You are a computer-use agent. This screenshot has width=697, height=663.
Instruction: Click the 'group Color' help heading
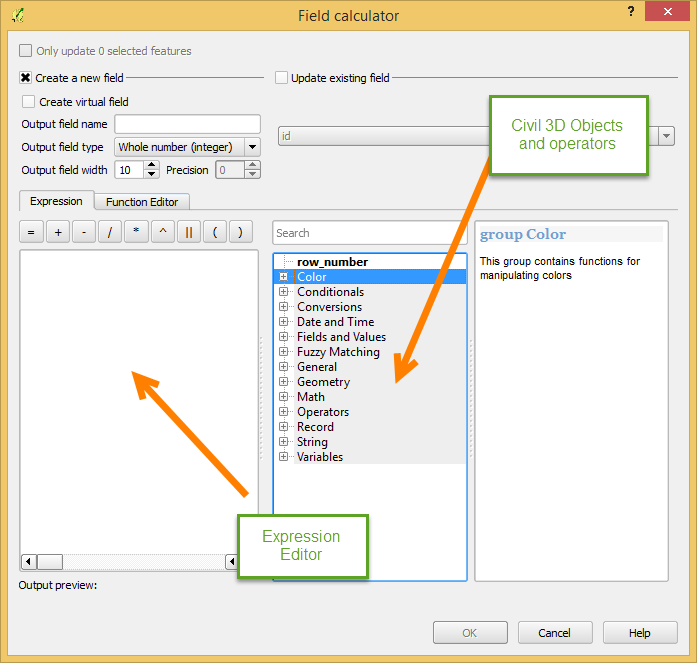tap(523, 234)
